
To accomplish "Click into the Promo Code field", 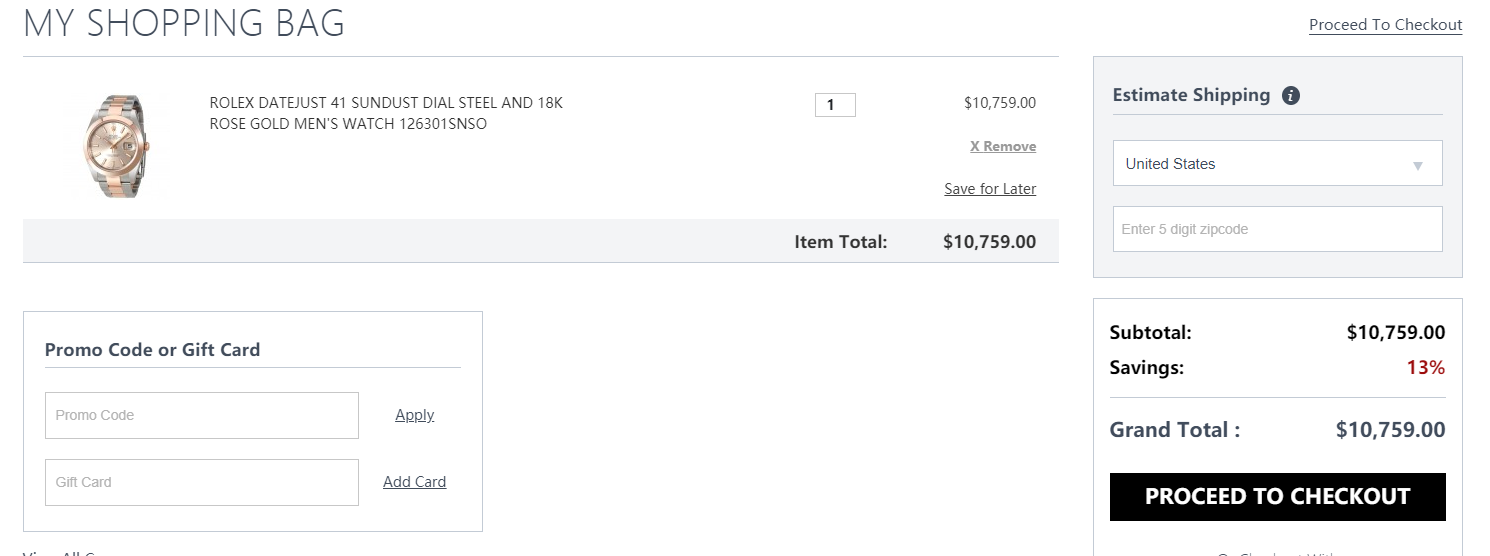I will click(202, 415).
